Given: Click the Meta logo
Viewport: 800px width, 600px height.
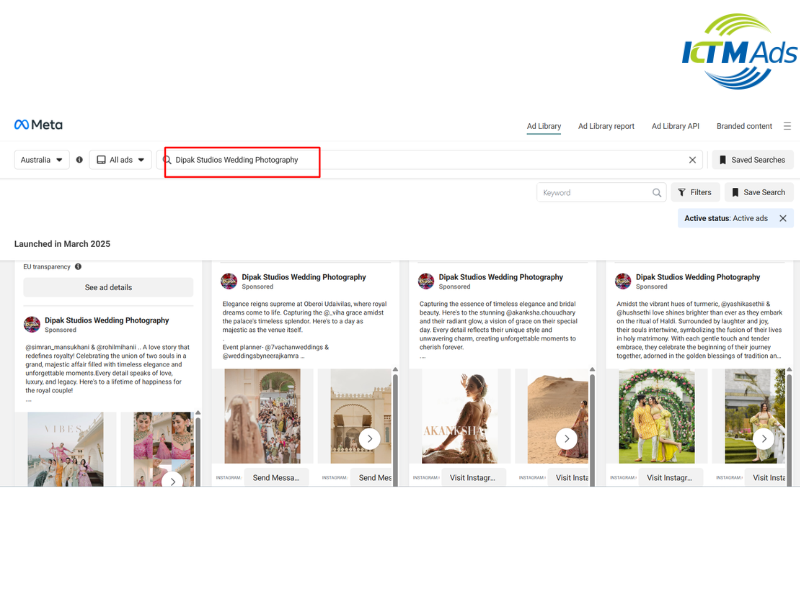Looking at the screenshot, I should (38, 124).
